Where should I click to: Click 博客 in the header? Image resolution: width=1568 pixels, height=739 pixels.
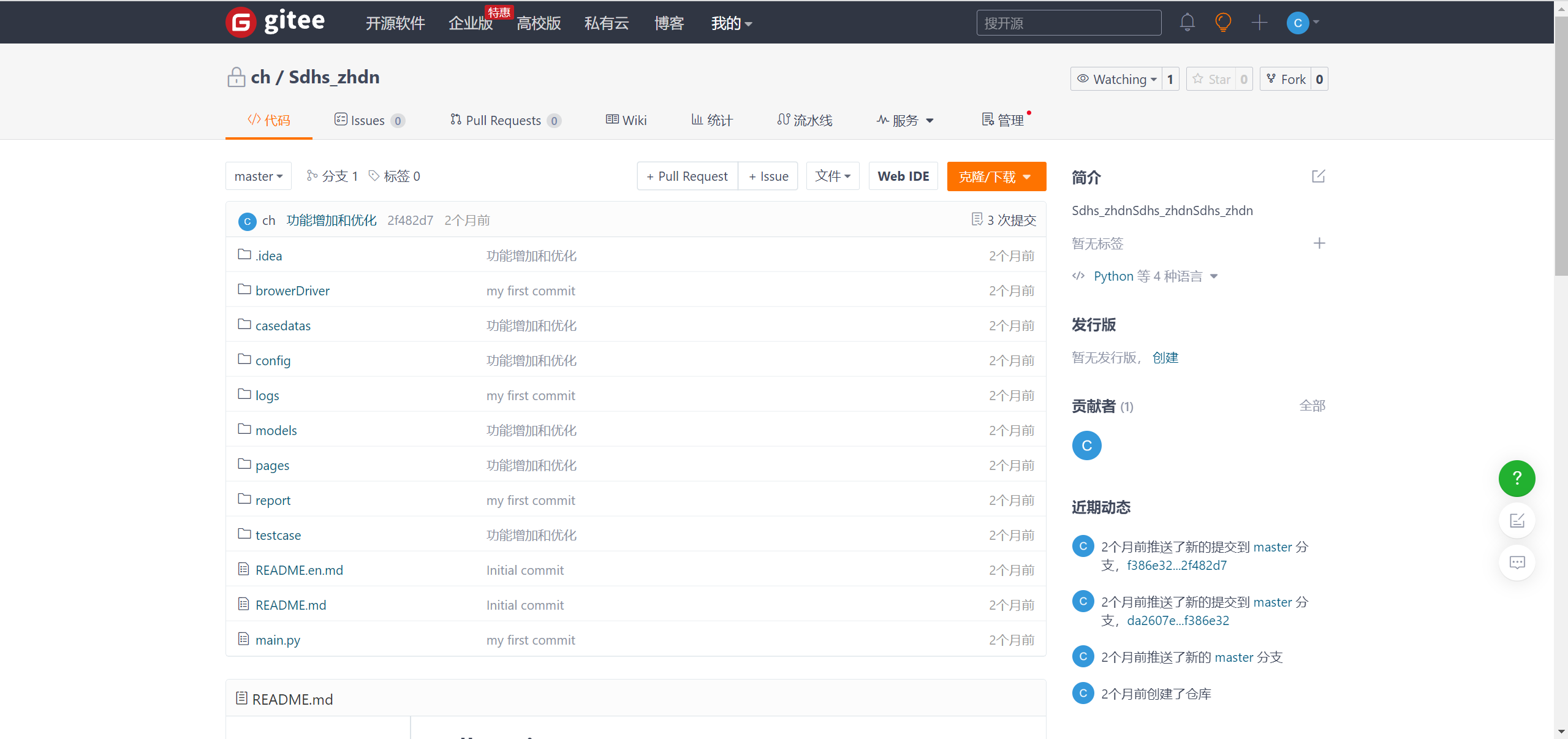[x=669, y=23]
